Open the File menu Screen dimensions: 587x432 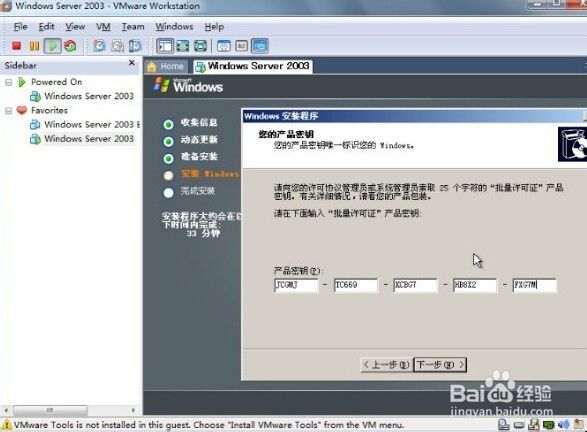(21, 27)
